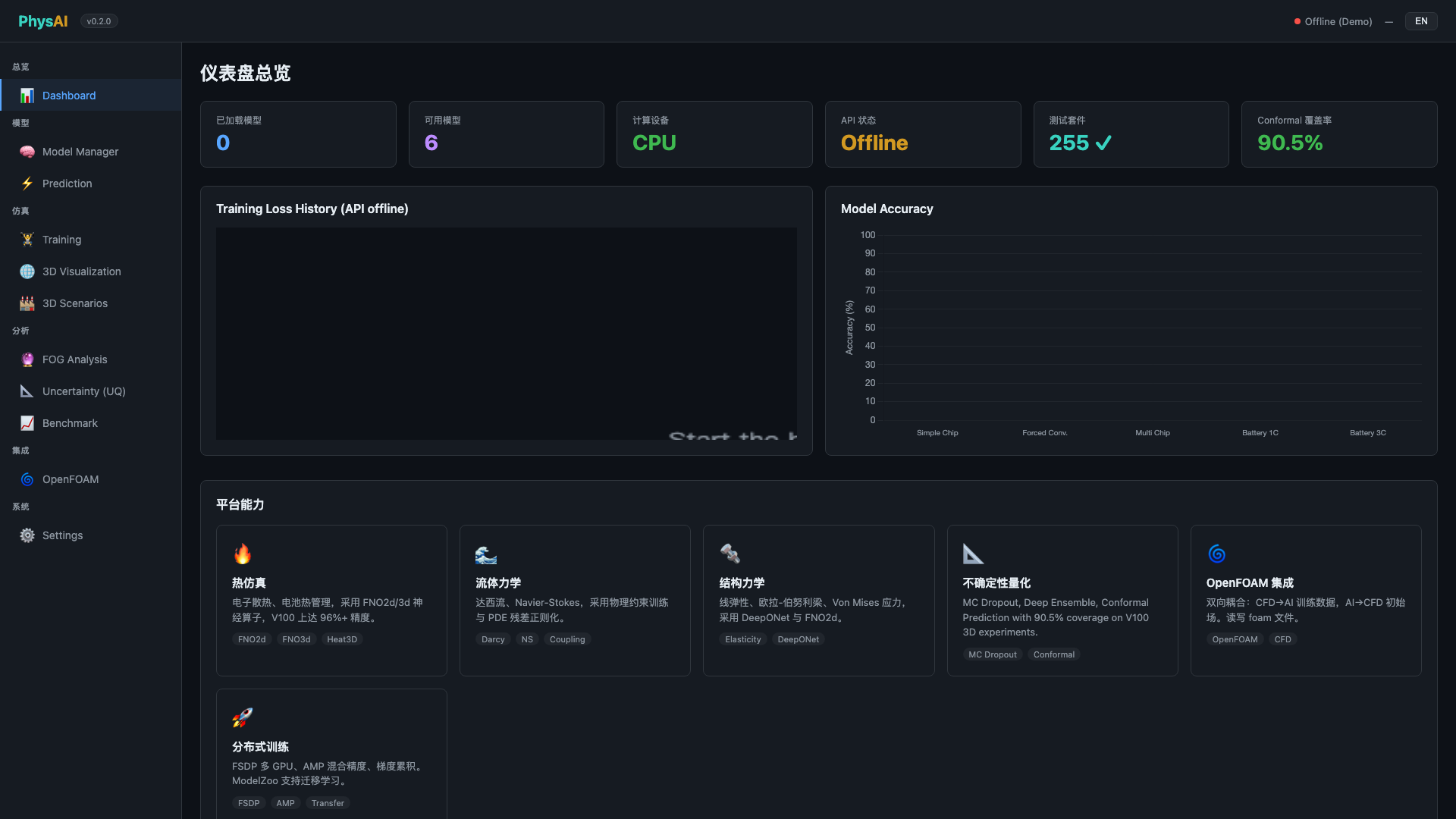This screenshot has width=1456, height=819.
Task: Click the FNO2d tag in thermal card
Action: [x=252, y=639]
